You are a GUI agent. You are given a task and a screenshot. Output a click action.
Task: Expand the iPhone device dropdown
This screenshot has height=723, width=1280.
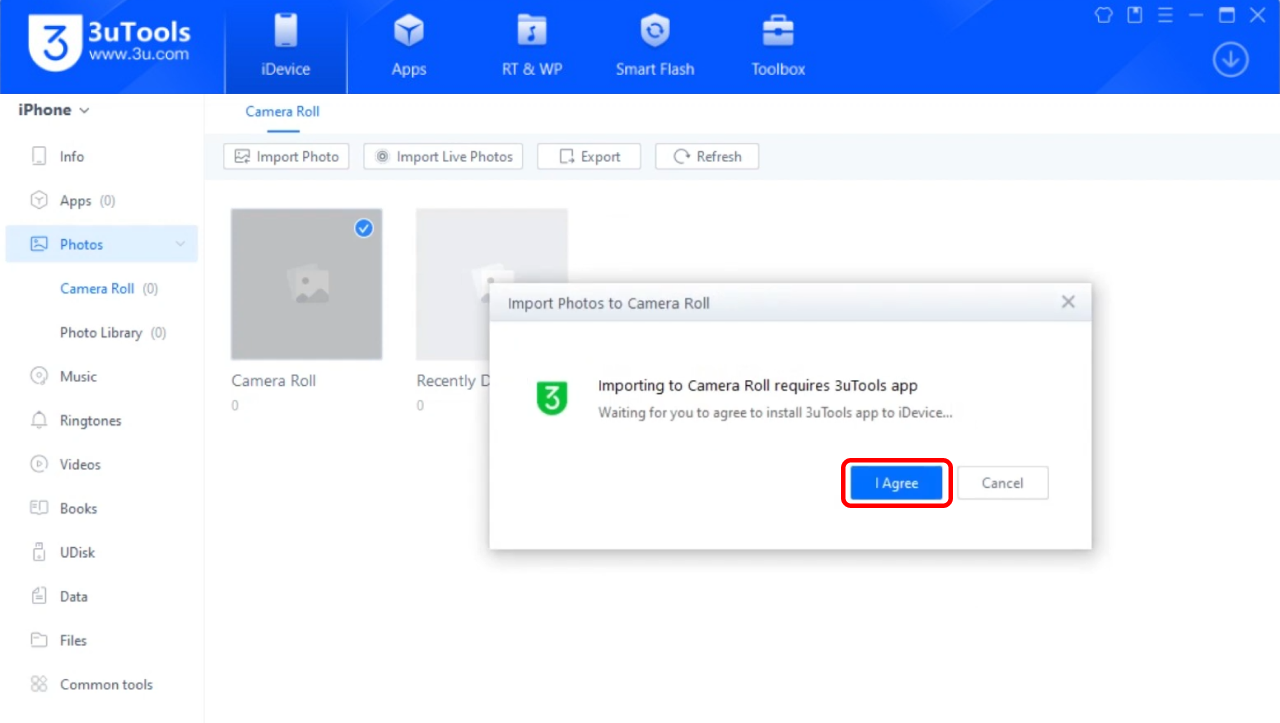(54, 110)
